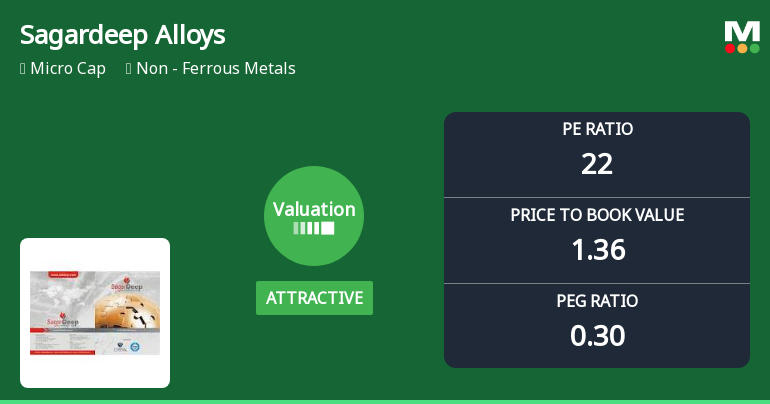Click the PRICE TO BOOK VALUE heading

pos(597,215)
